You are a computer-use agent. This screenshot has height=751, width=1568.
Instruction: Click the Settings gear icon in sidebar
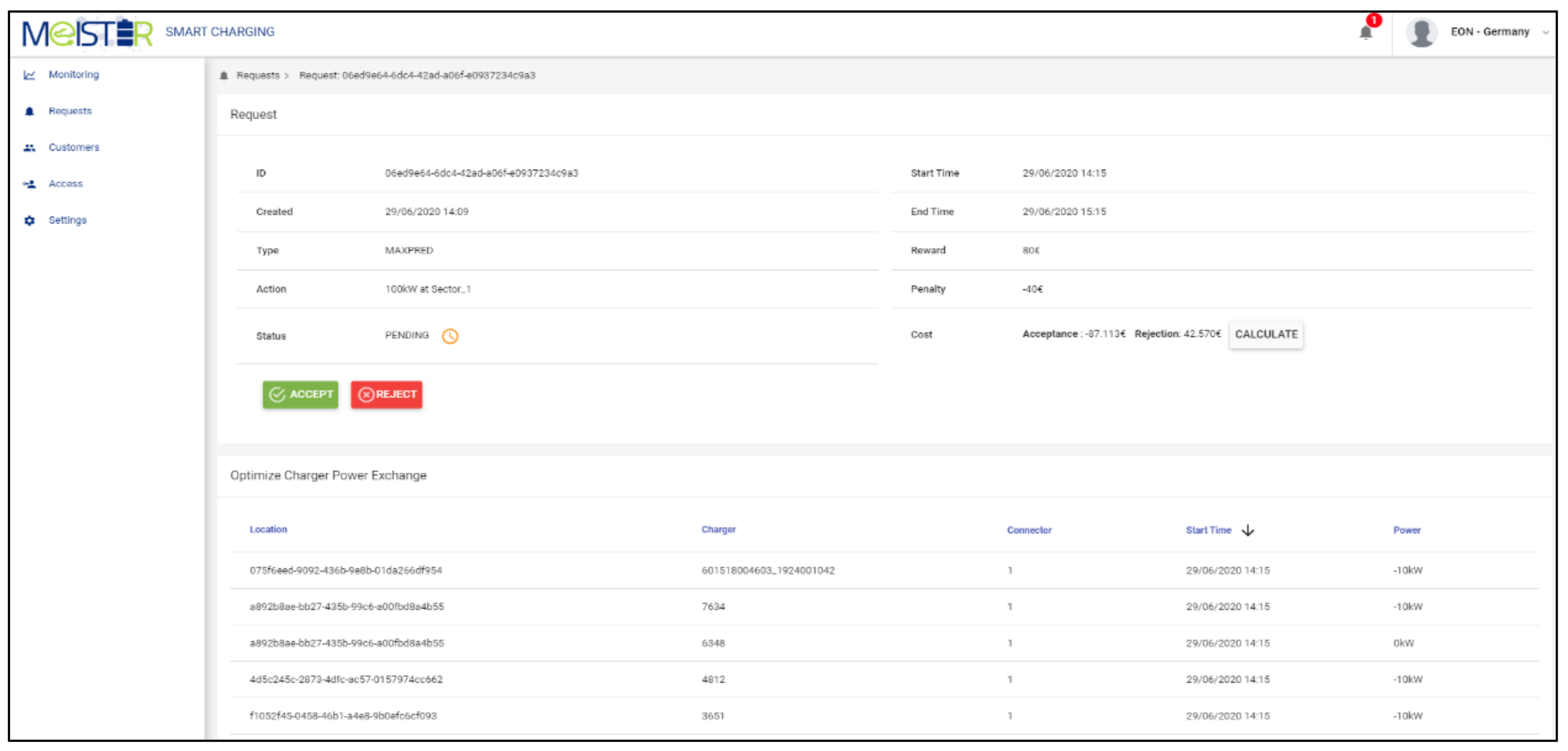click(x=29, y=220)
